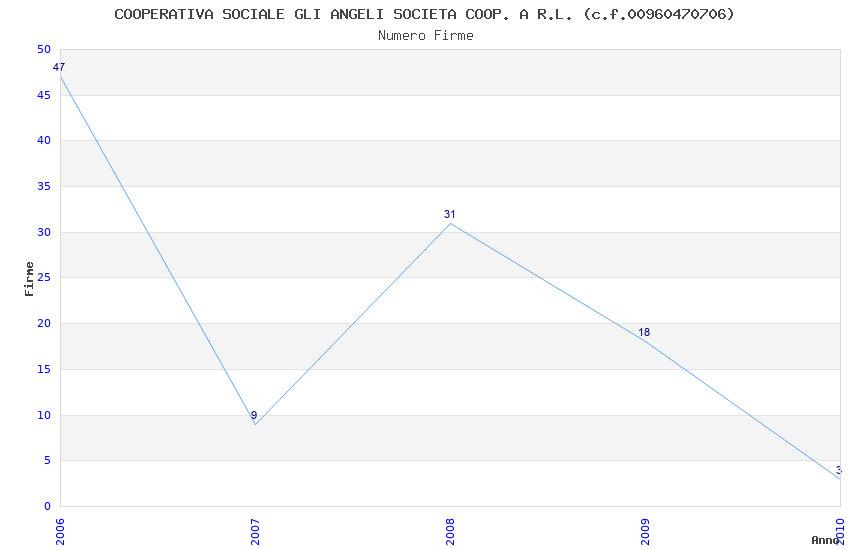850x550 pixels.
Task: Click the y-axis tick value 50
Action: pos(43,49)
